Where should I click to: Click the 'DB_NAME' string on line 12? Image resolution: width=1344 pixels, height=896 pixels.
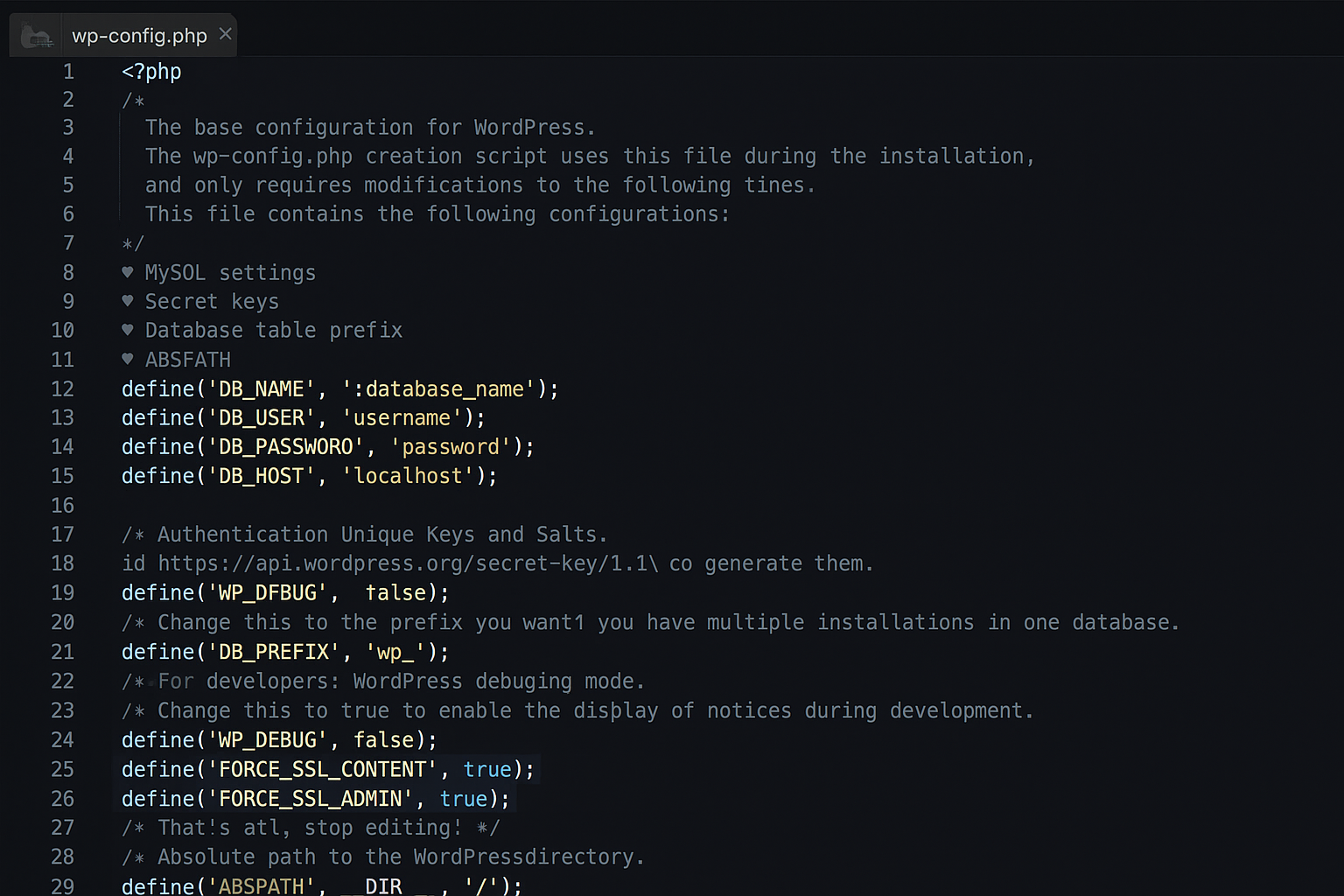[x=261, y=388]
